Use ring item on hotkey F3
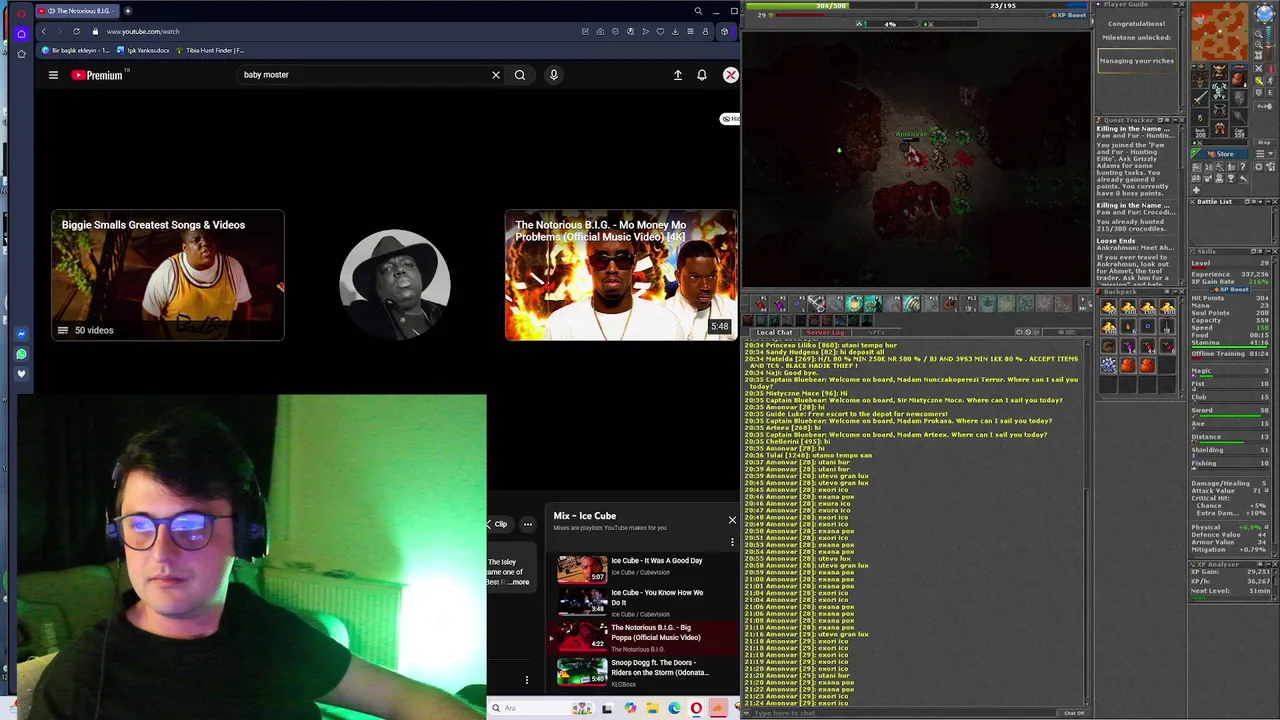Image resolution: width=1280 pixels, height=720 pixels. point(798,303)
